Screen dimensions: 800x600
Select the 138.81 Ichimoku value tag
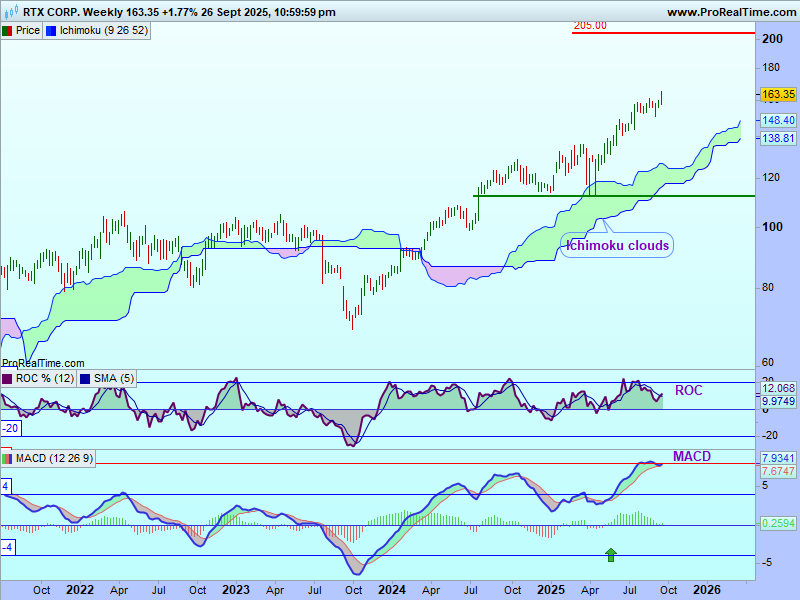pyautogui.click(x=778, y=138)
